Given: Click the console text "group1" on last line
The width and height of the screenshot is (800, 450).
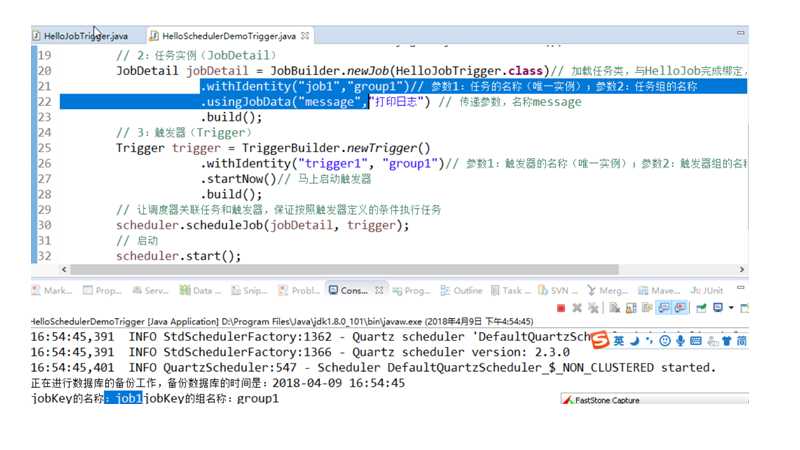Looking at the screenshot, I should pyautogui.click(x=258, y=398).
